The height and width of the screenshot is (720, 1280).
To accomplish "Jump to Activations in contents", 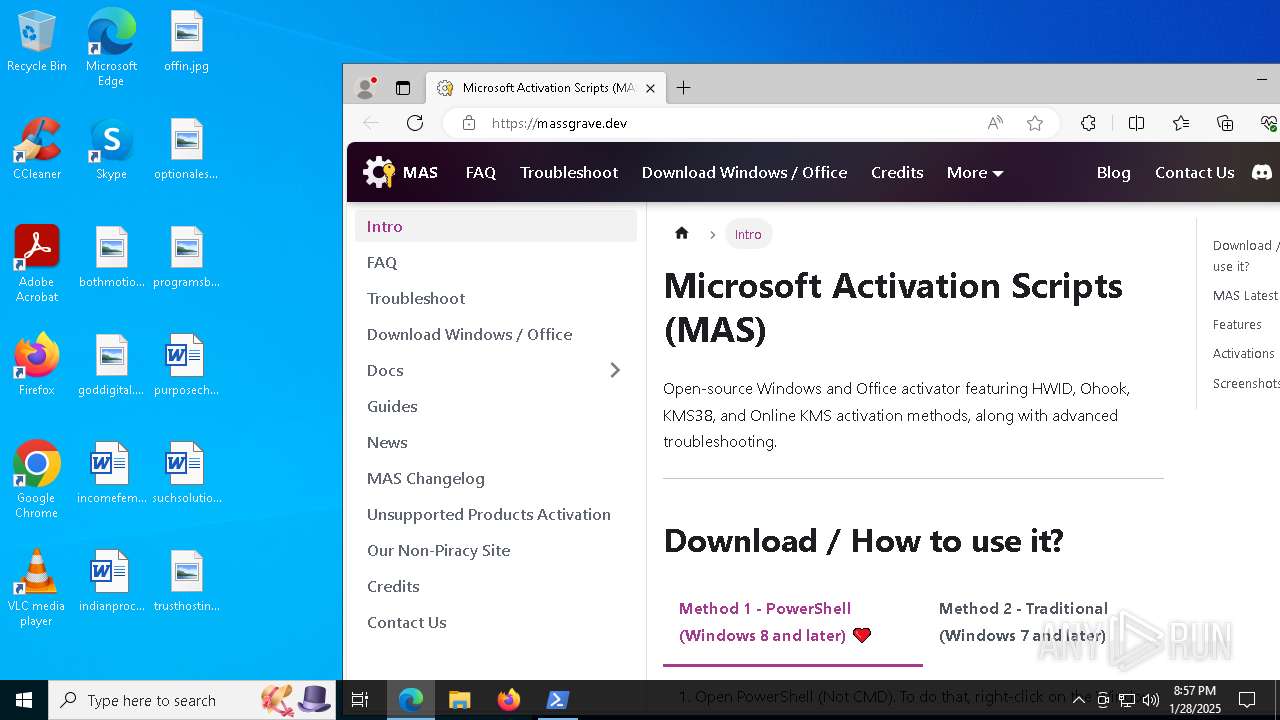I will (1243, 353).
